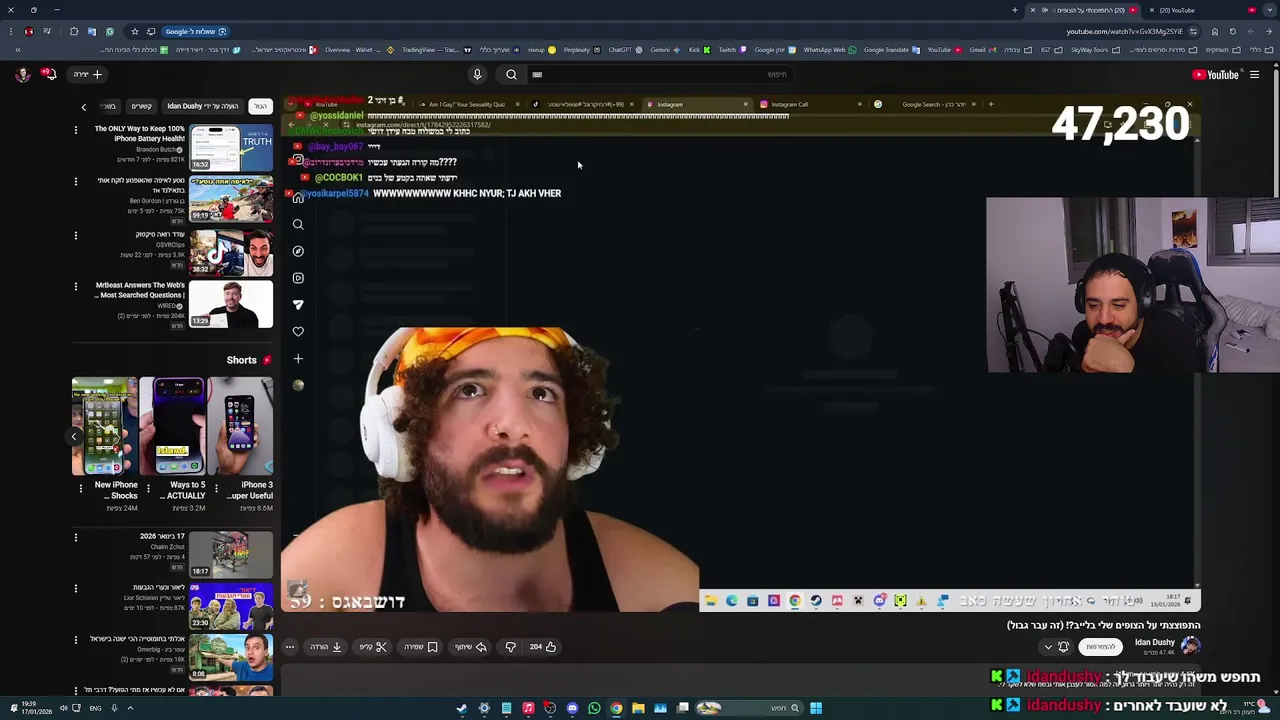Viewport: 1280px width, 720px height.
Task: Open WhatsApp from the taskbar
Action: click(594, 708)
